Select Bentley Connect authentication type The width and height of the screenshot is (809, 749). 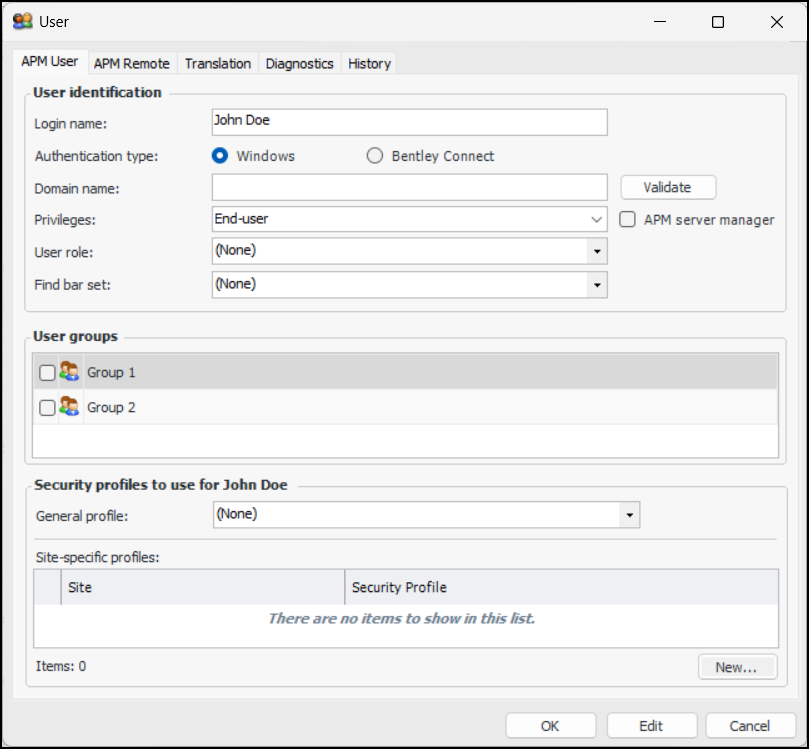(375, 156)
